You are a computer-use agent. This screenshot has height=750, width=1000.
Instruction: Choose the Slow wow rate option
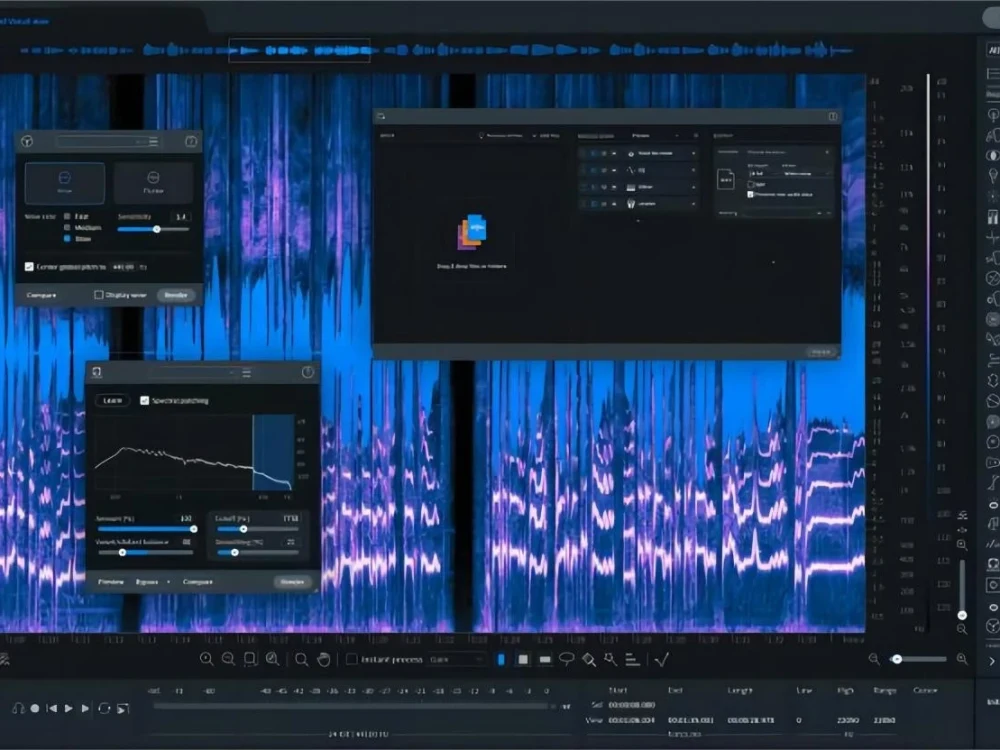tap(67, 239)
